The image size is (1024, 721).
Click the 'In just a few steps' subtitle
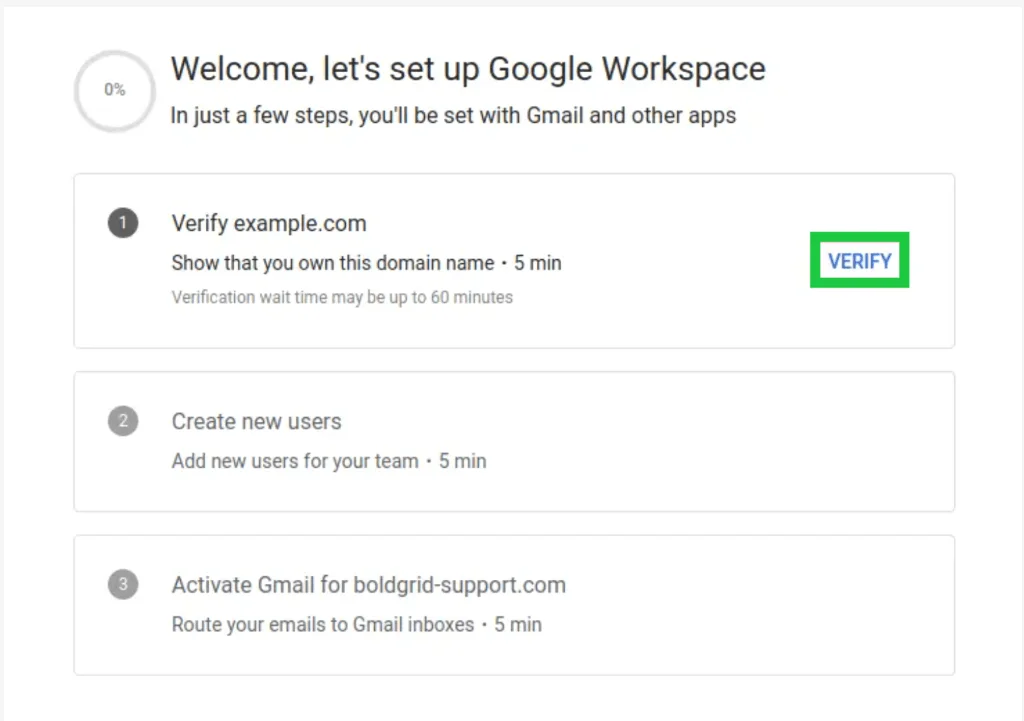coord(453,115)
